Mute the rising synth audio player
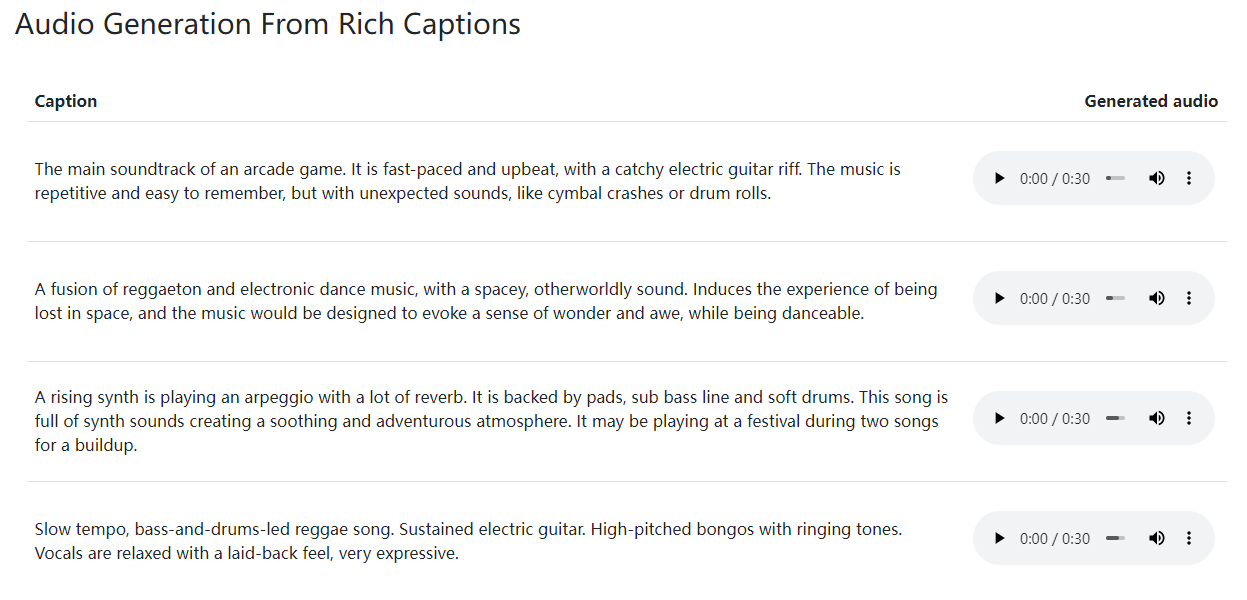 click(1157, 418)
